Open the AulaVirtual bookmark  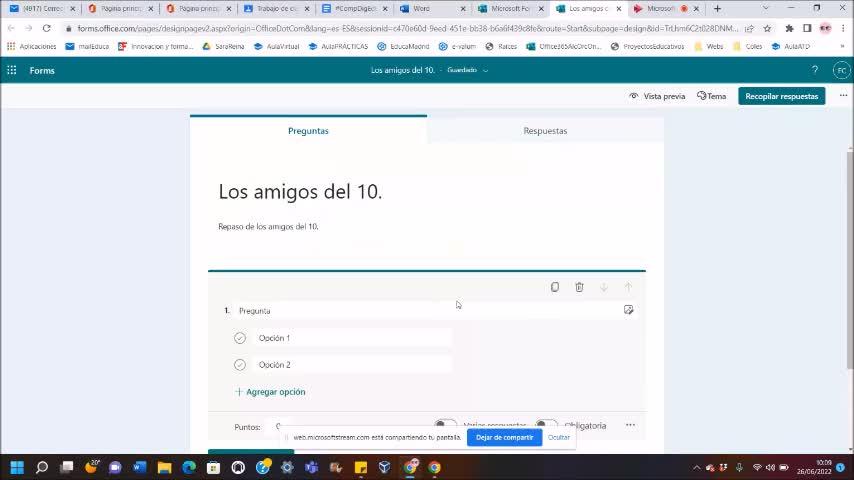[x=277, y=46]
